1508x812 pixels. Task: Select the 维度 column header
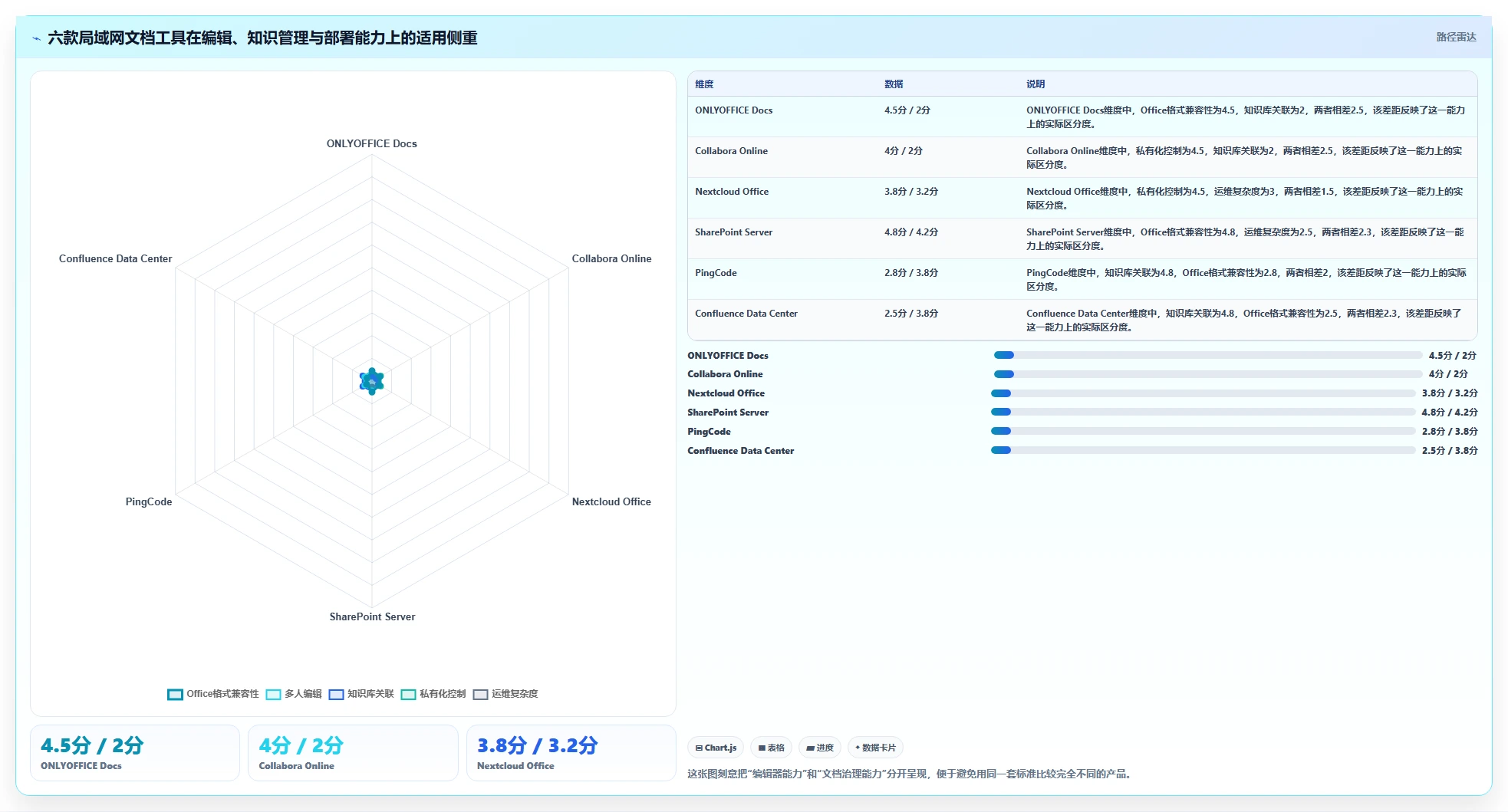704,84
